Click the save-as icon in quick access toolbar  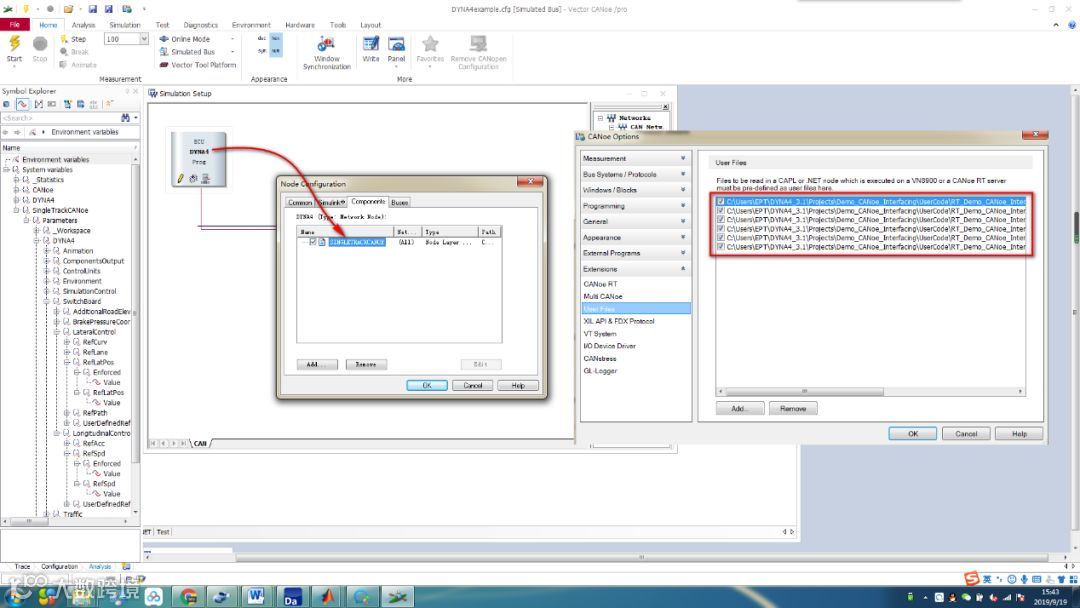(109, 9)
